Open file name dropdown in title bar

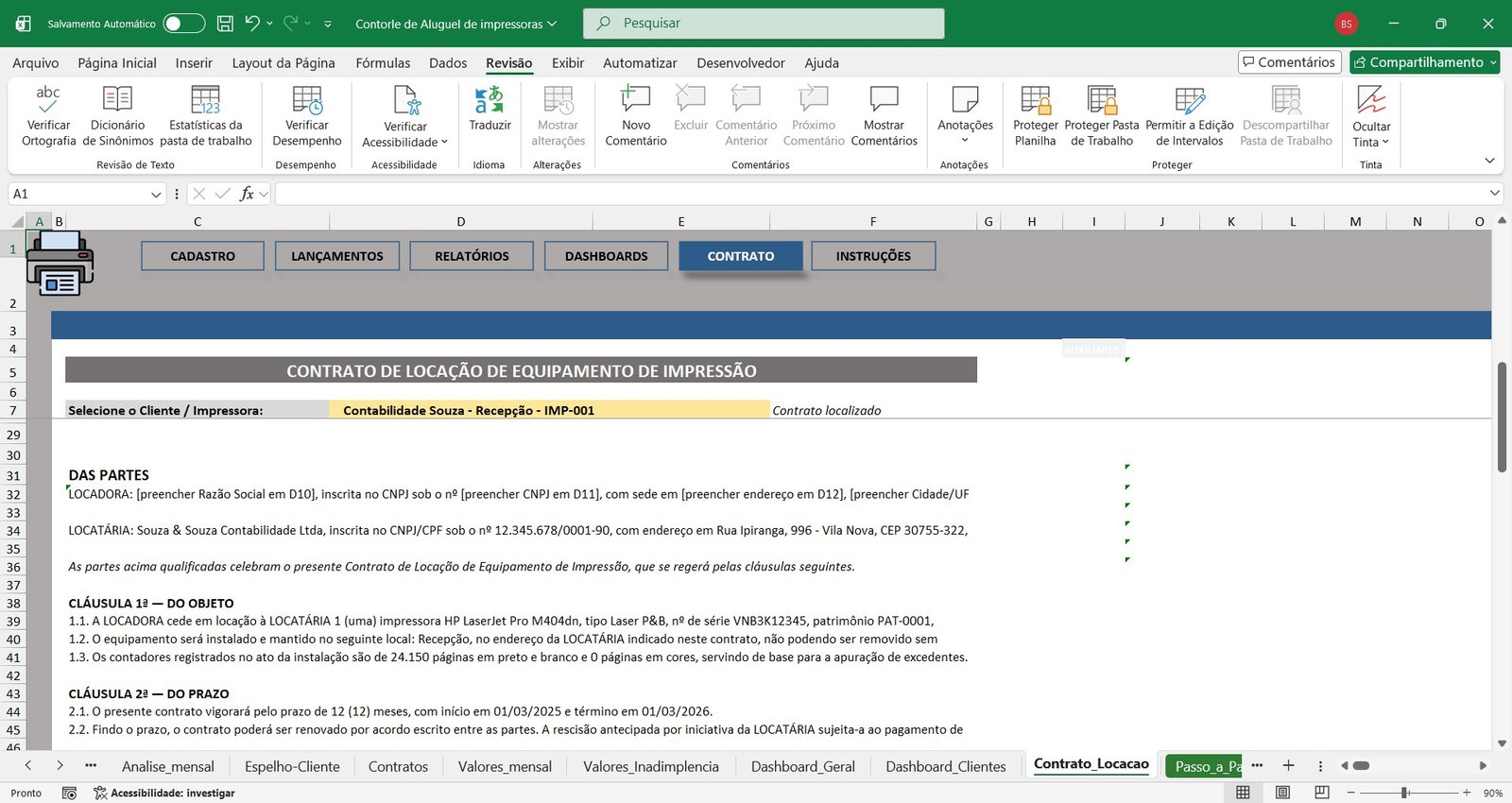click(552, 24)
